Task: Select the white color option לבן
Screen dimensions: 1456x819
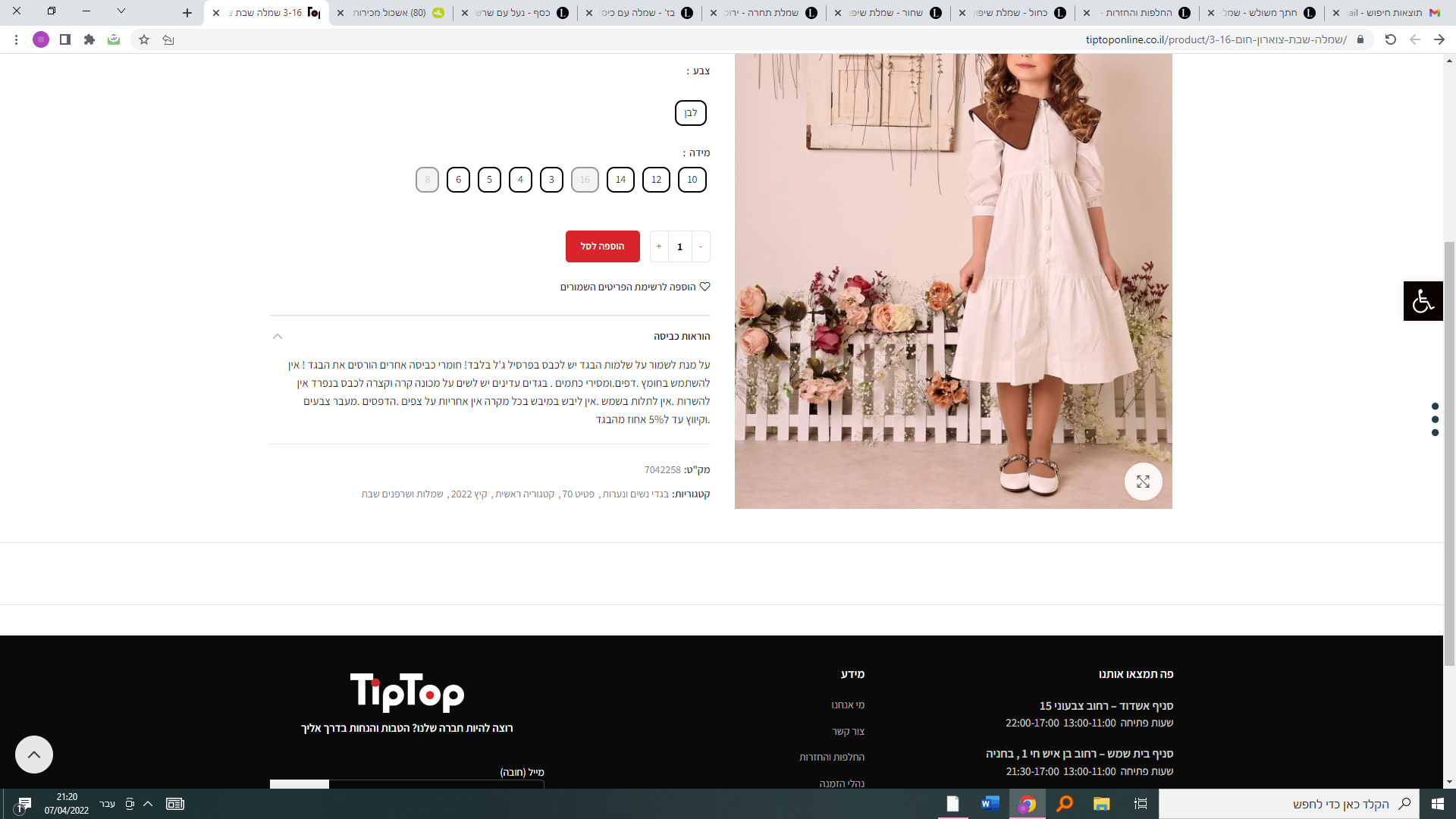Action: (x=690, y=113)
